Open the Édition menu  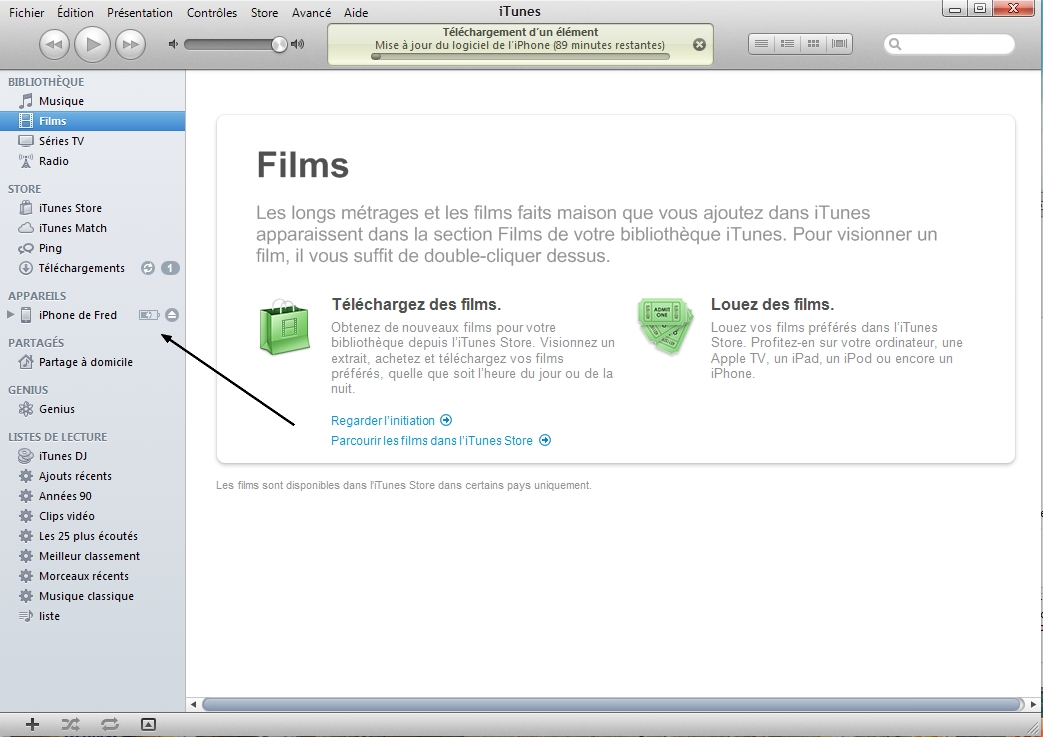[x=75, y=13]
